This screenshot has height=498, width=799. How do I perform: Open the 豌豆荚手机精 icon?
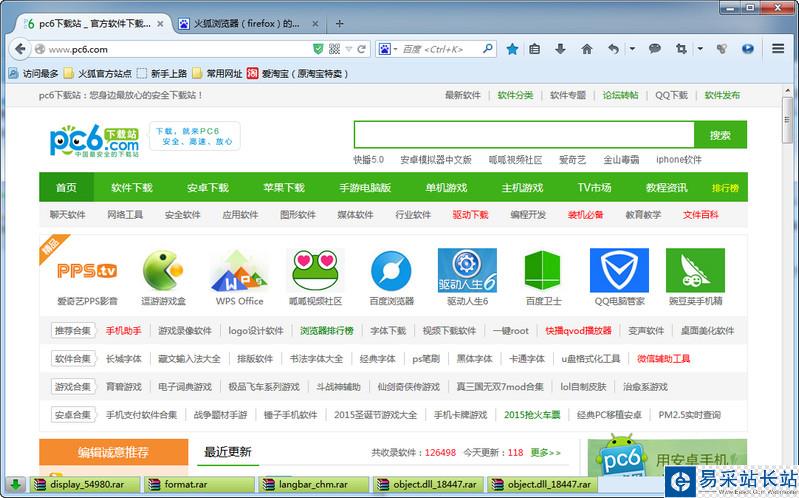[695, 270]
